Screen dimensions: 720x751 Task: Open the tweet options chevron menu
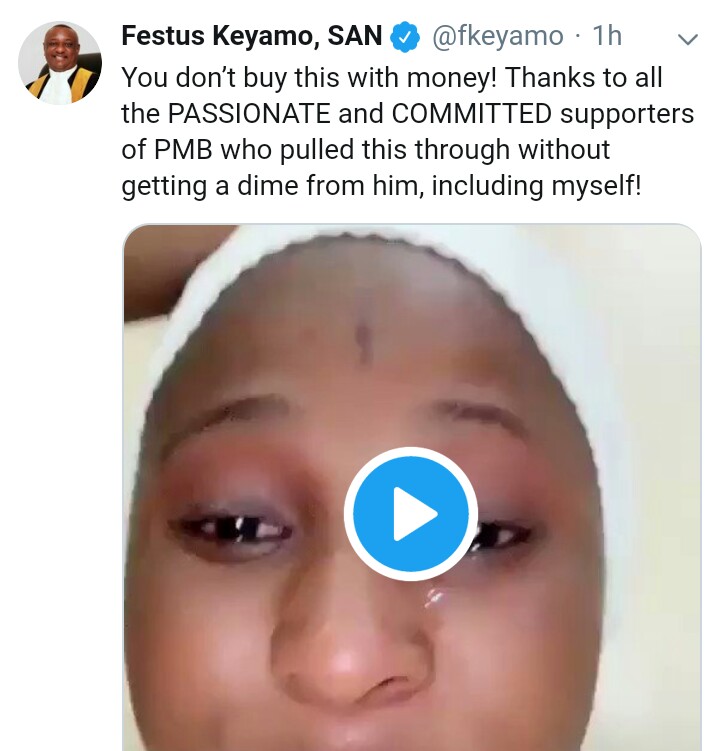point(688,39)
